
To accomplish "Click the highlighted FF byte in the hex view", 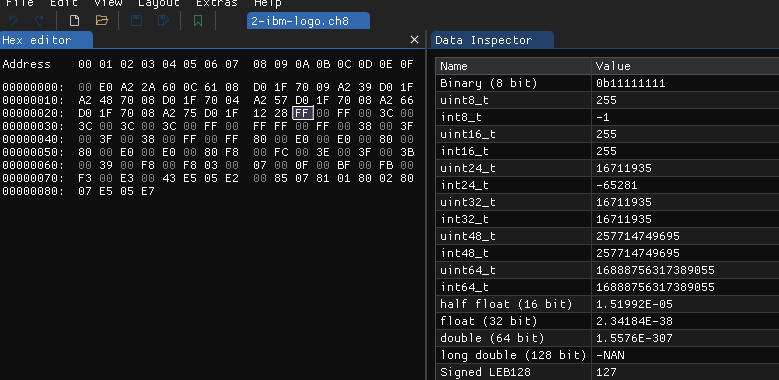I will [303, 113].
